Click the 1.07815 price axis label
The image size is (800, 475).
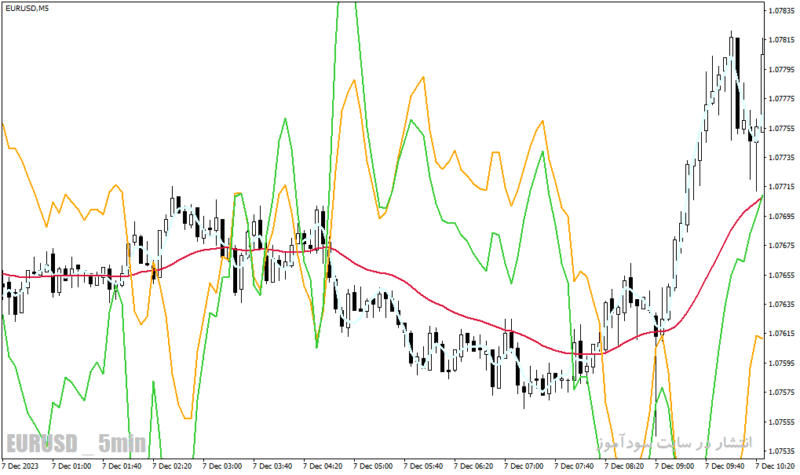pyautogui.click(x=782, y=40)
